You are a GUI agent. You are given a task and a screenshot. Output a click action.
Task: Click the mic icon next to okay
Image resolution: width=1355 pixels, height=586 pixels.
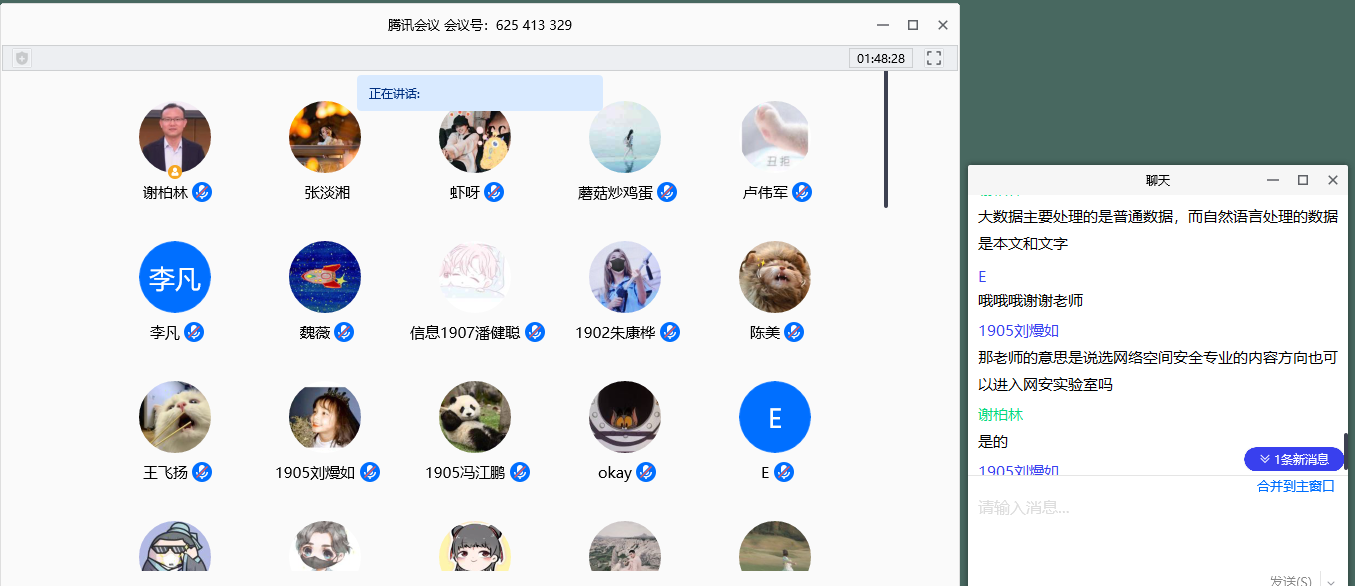coord(646,472)
